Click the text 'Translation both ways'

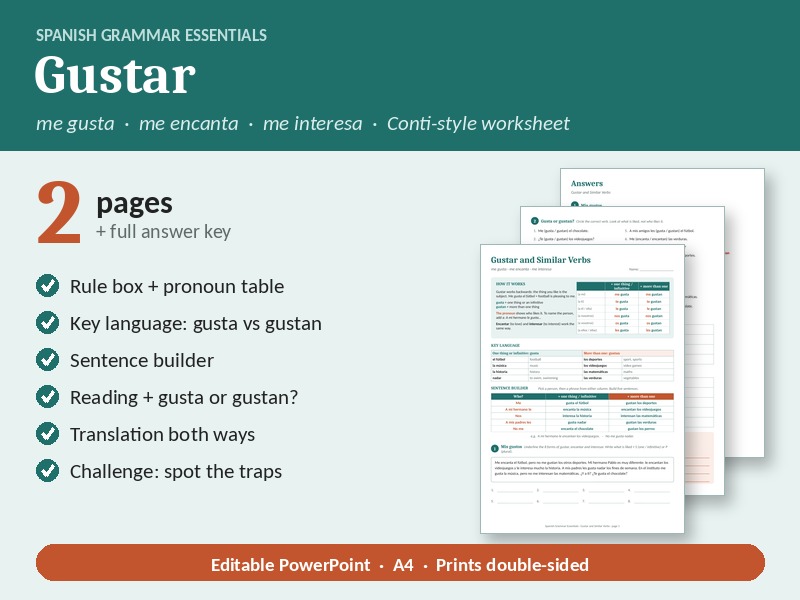pyautogui.click(x=162, y=434)
